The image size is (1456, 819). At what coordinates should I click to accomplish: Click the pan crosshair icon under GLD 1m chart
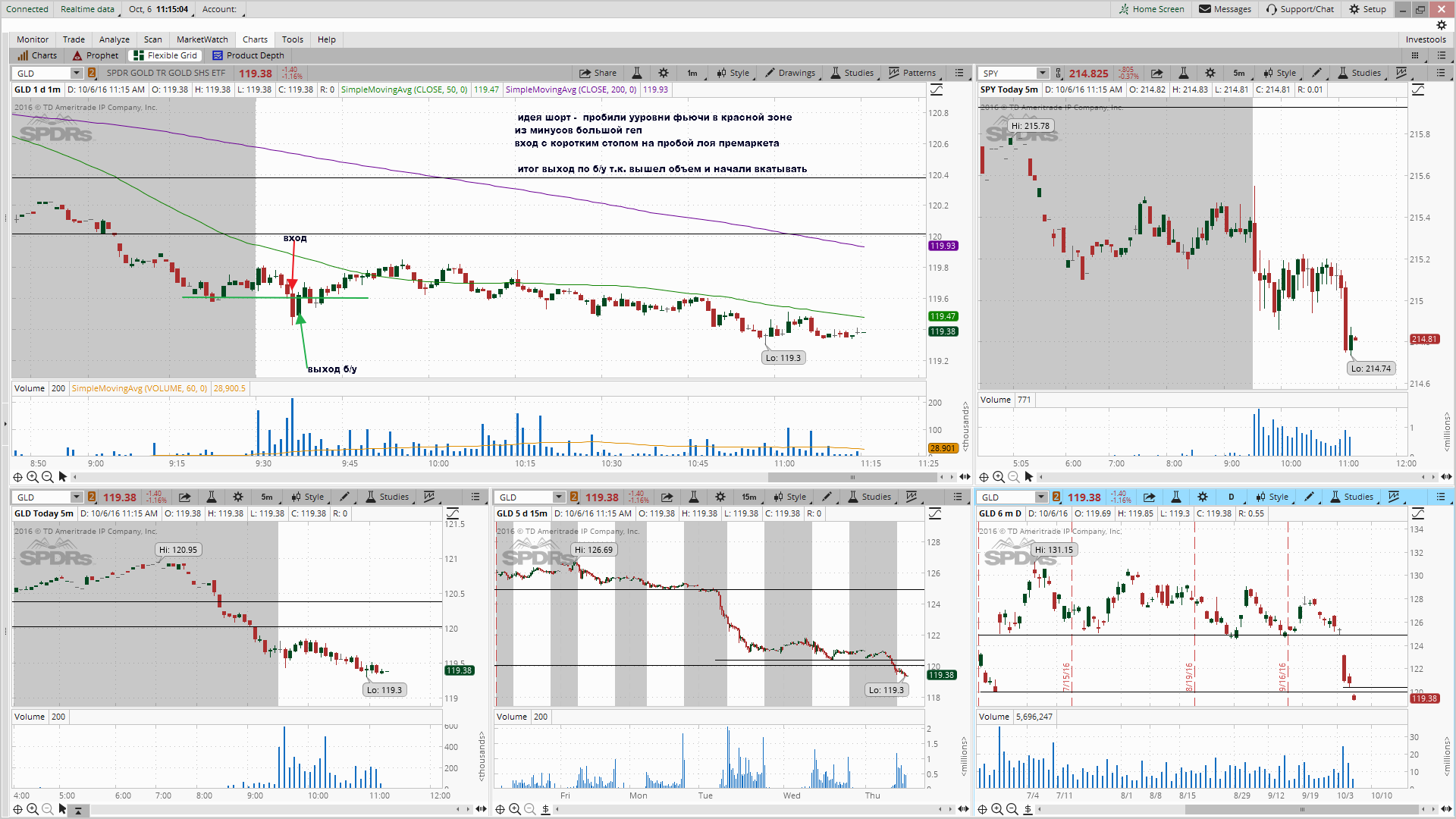[x=17, y=477]
